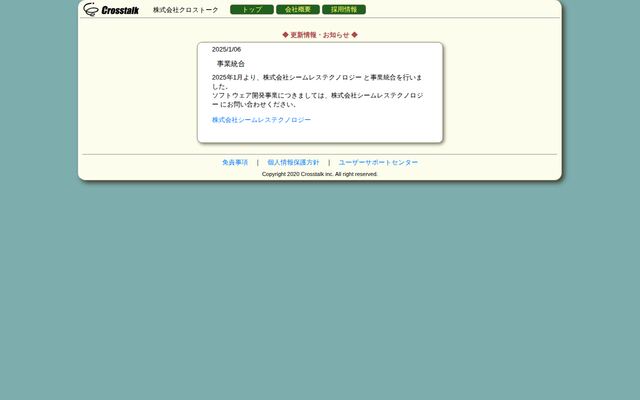This screenshot has width=640, height=400.
Task: Click the 更新情報・お知らせ heading
Action: pyautogui.click(x=320, y=35)
